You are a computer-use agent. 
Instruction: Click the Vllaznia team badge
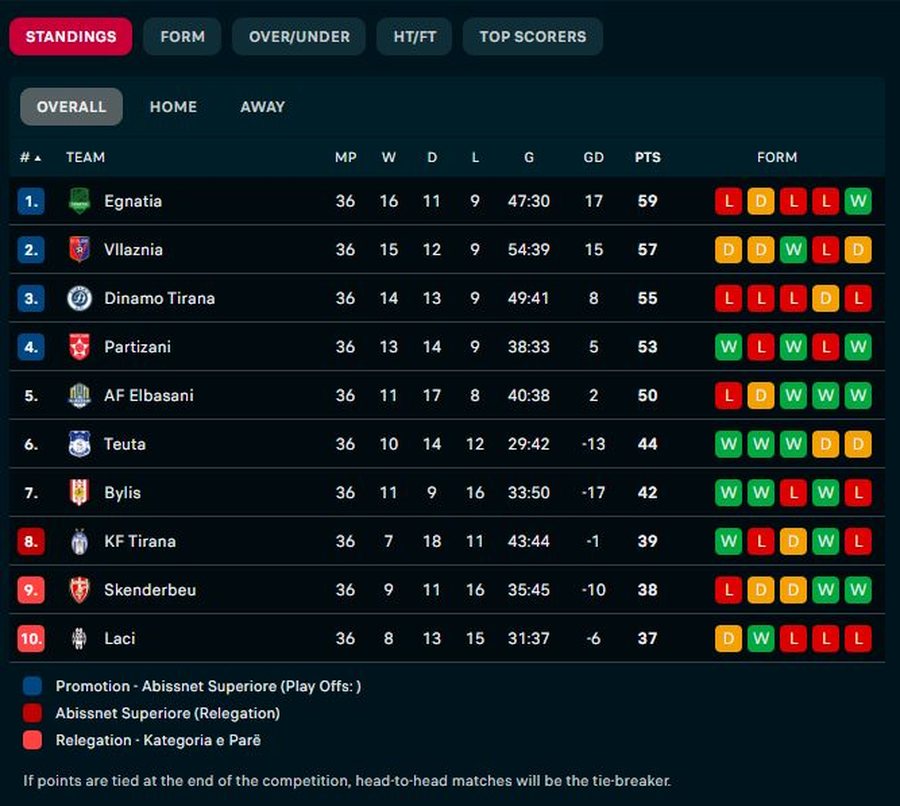click(x=79, y=249)
